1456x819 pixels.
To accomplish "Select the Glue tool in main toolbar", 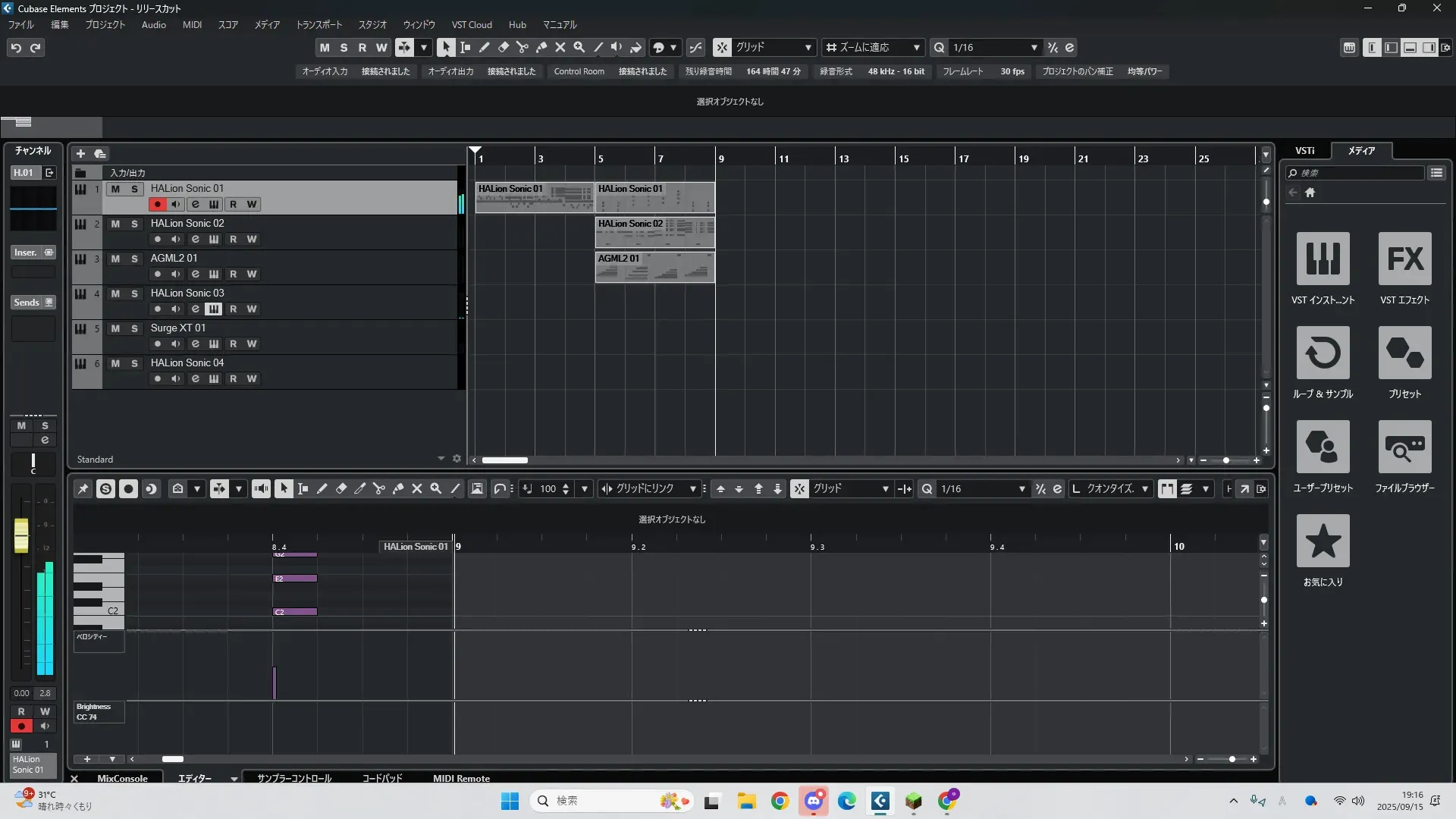I will (541, 47).
